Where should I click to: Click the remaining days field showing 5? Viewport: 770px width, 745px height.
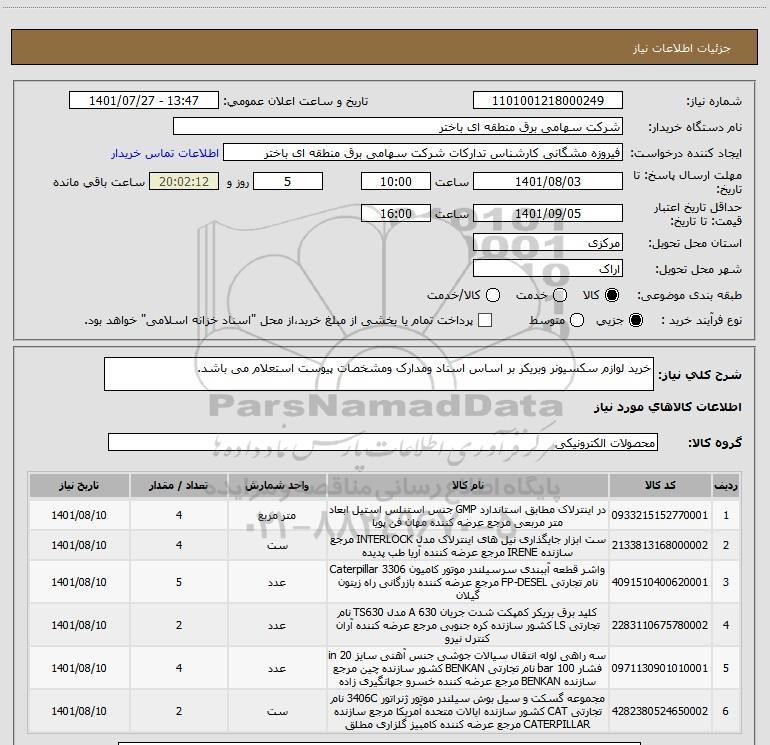(288, 181)
